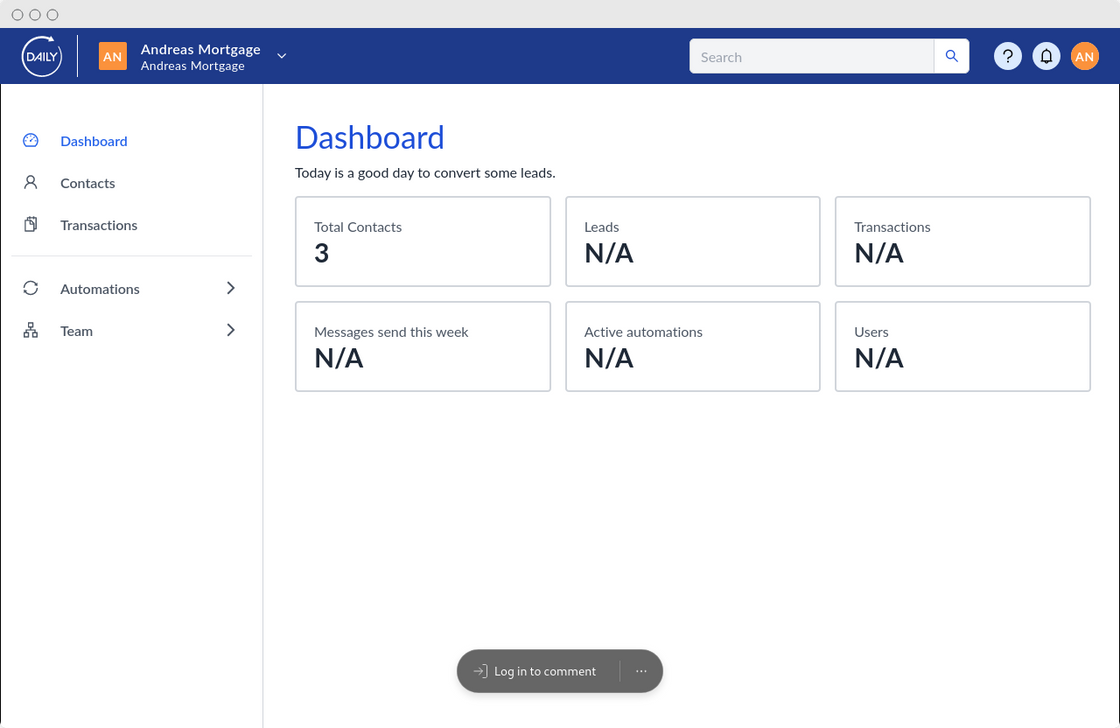Open the Total Contacts card
1120x728 pixels.
tap(422, 241)
